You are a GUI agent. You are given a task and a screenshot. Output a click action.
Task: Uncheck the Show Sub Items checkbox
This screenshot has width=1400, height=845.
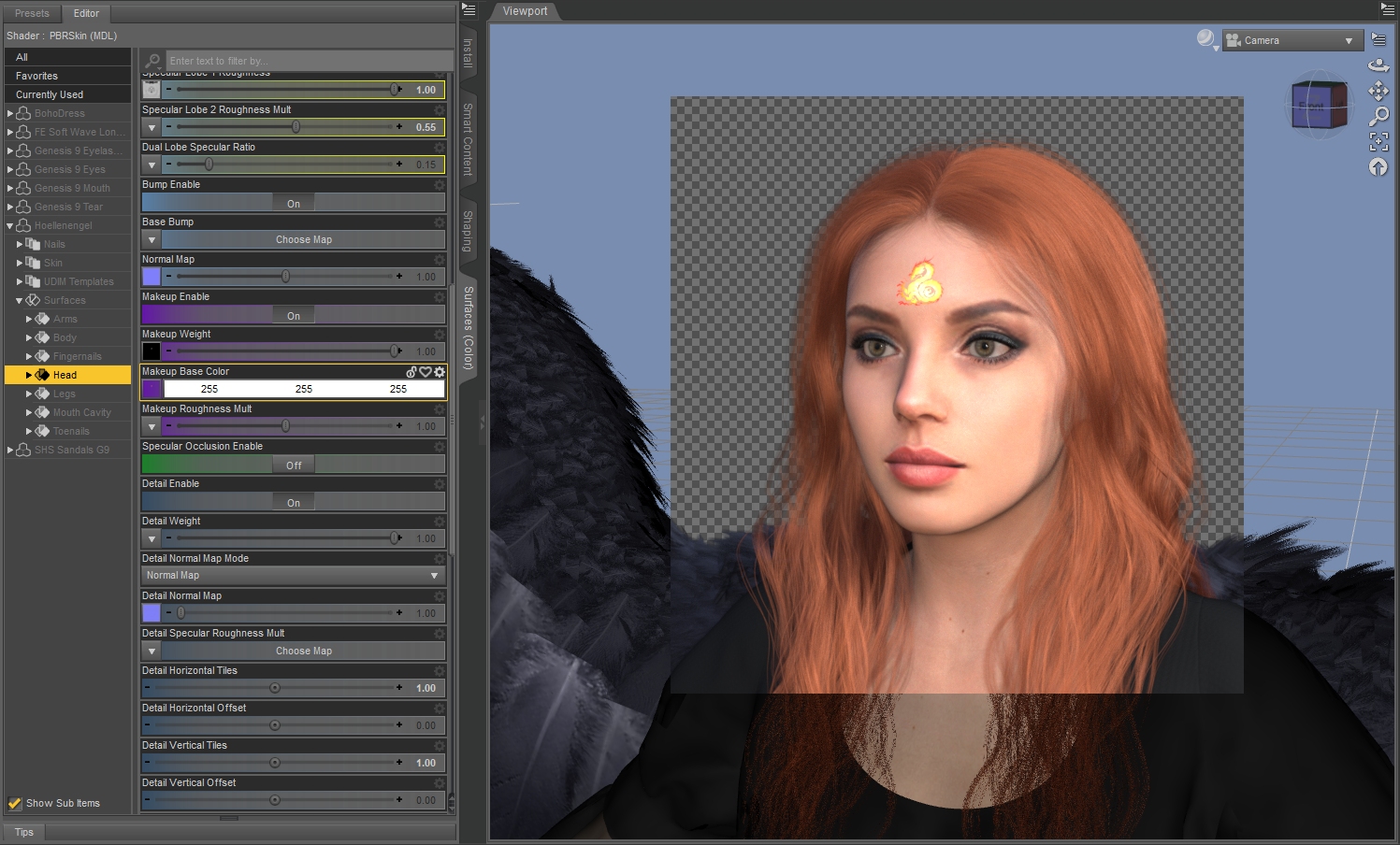point(15,803)
